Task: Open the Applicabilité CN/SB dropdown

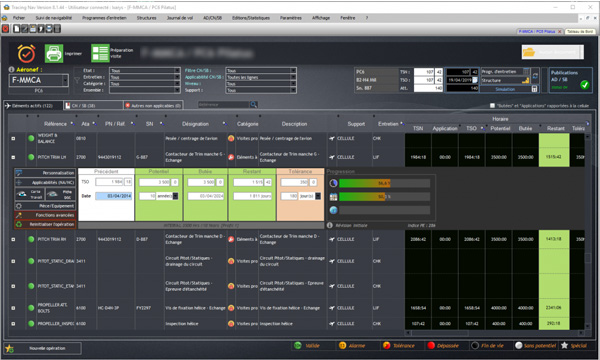Action: tap(293, 77)
